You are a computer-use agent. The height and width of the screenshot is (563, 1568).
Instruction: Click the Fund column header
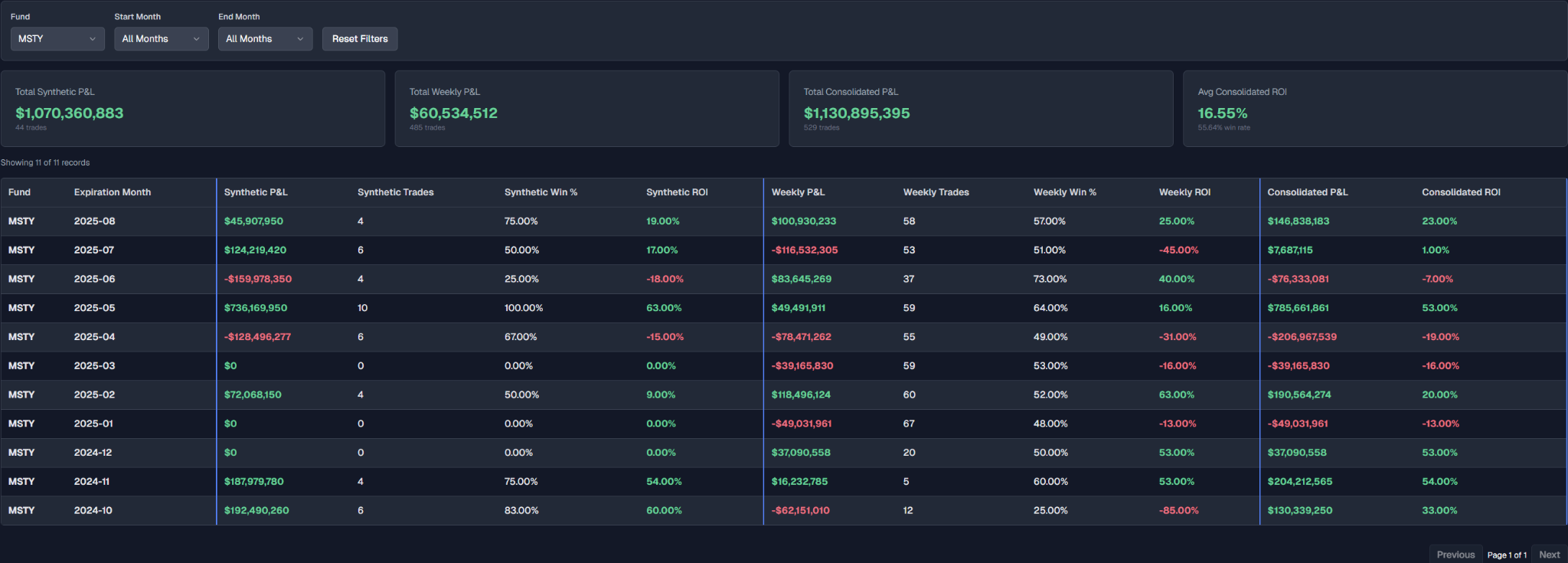[x=20, y=192]
